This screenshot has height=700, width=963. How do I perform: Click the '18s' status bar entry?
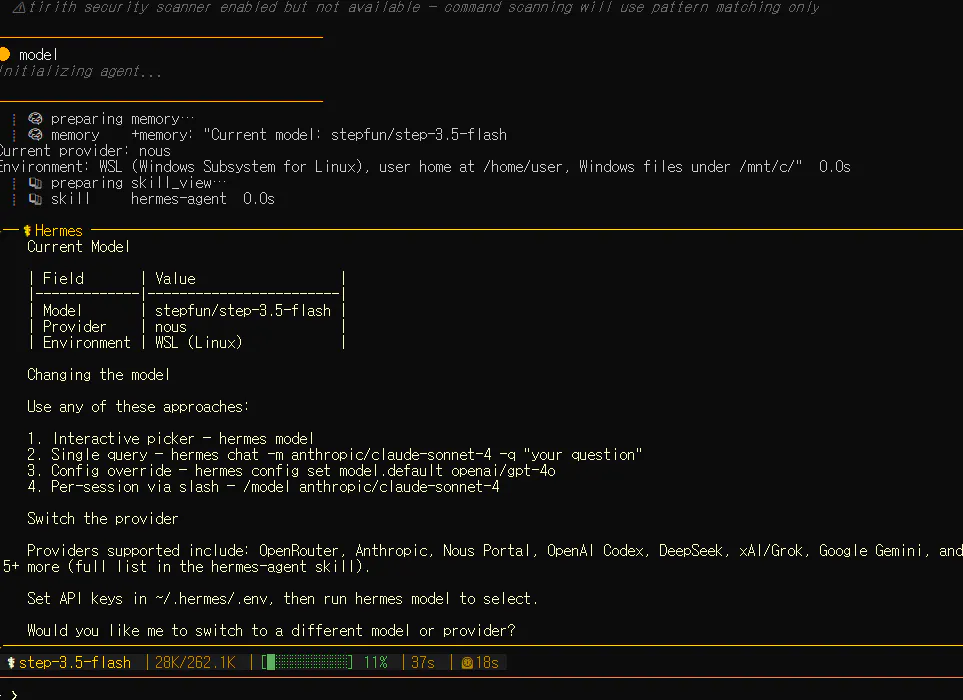[x=487, y=663]
